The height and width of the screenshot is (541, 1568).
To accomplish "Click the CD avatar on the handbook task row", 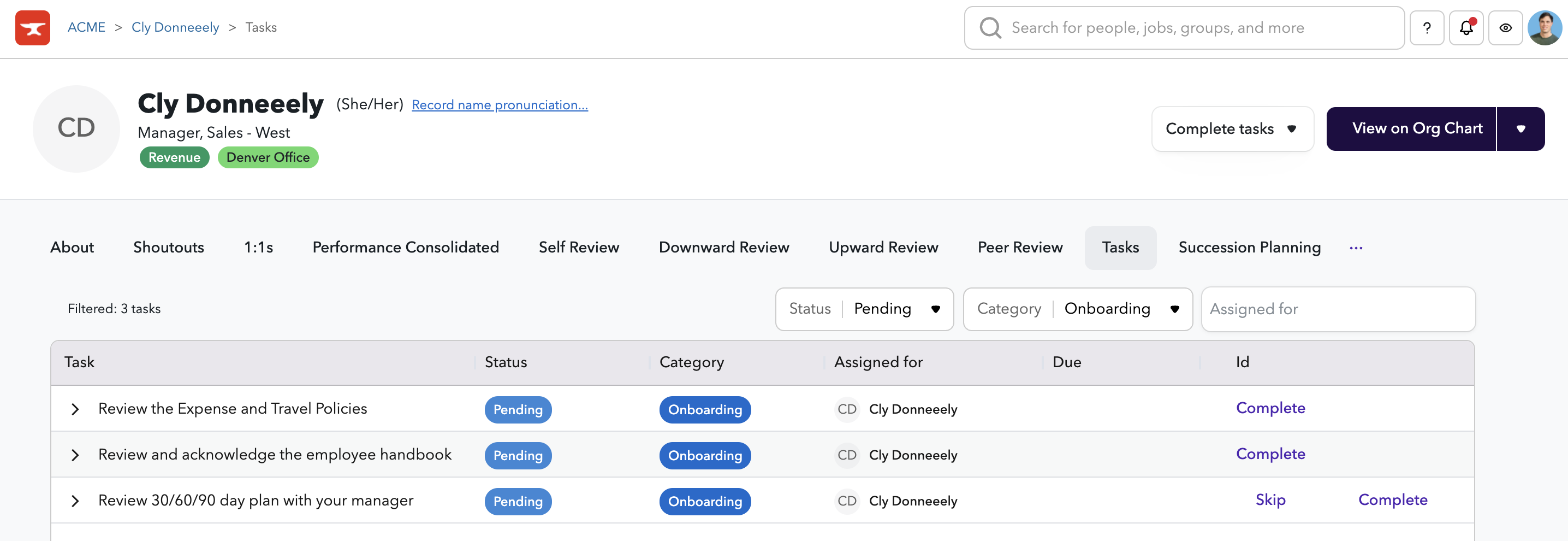I will coord(847,455).
